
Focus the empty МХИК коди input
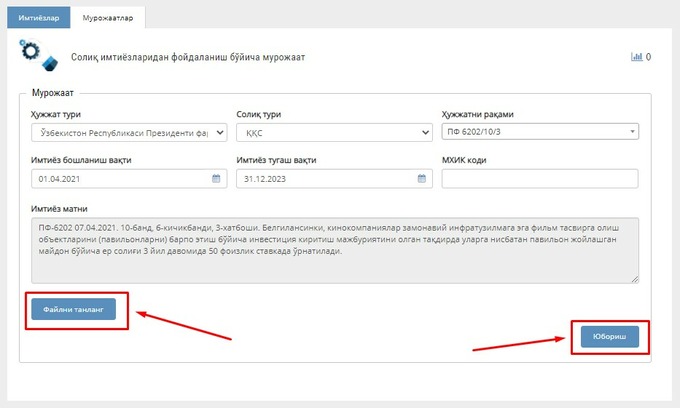tap(539, 179)
